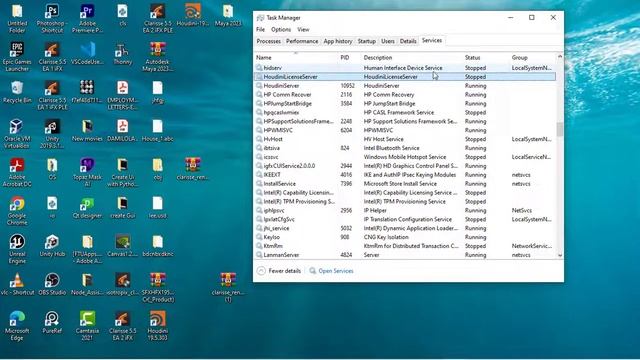Switch to the Startup tab
640x360 pixels.
pos(367,41)
